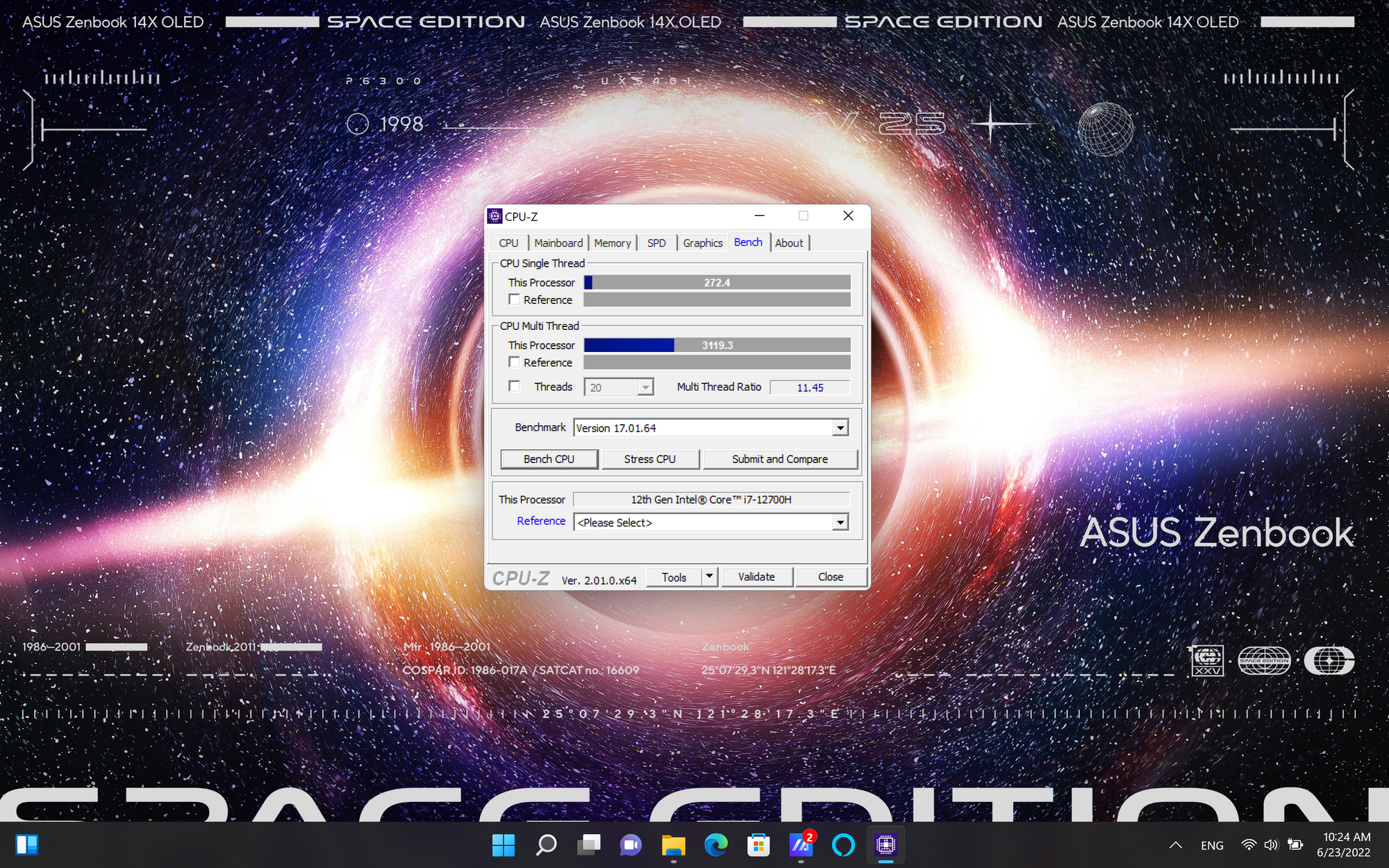
Task: Click the Multi Thread Ratio field
Action: coord(810,387)
